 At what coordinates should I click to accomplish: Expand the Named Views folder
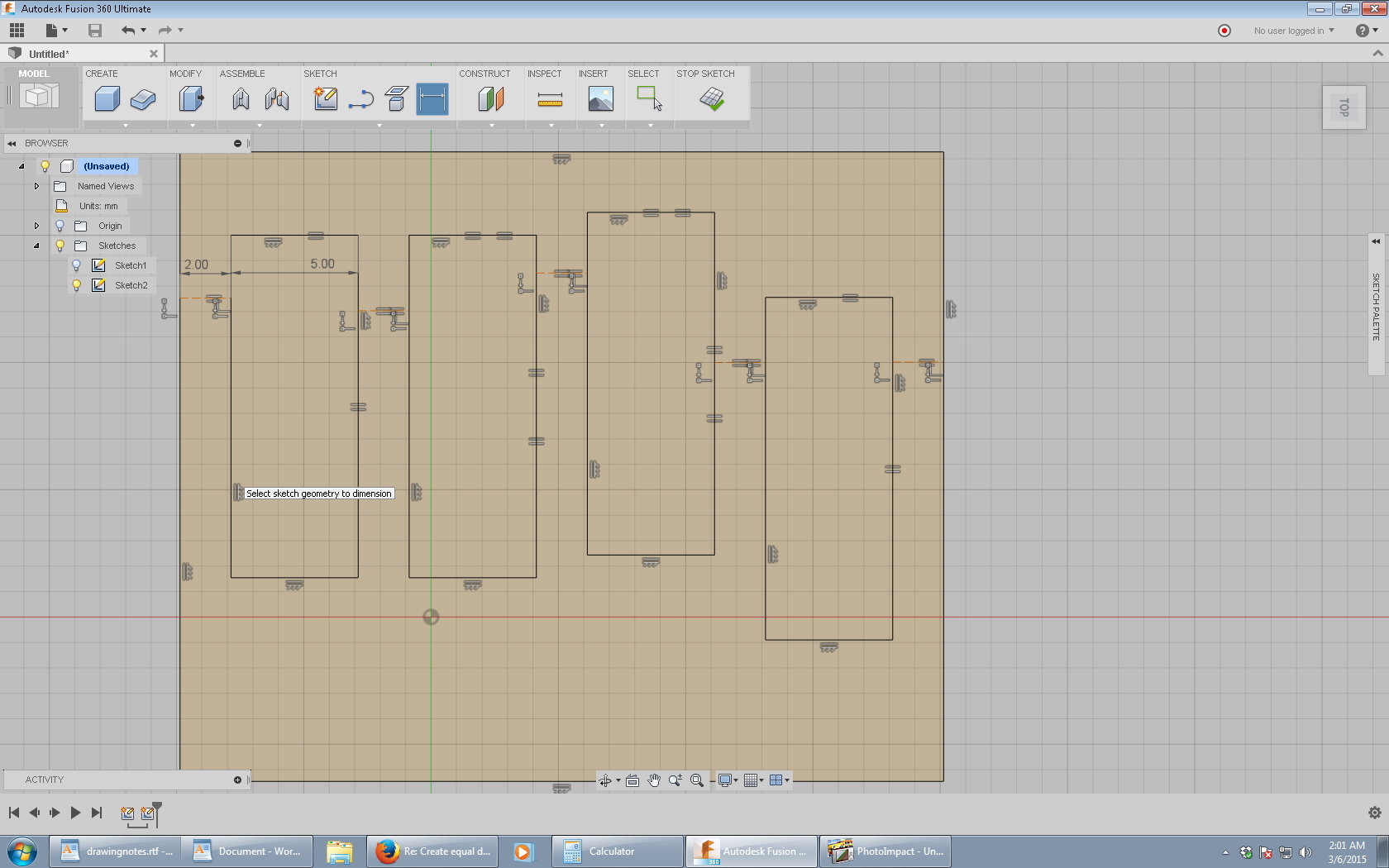[36, 186]
